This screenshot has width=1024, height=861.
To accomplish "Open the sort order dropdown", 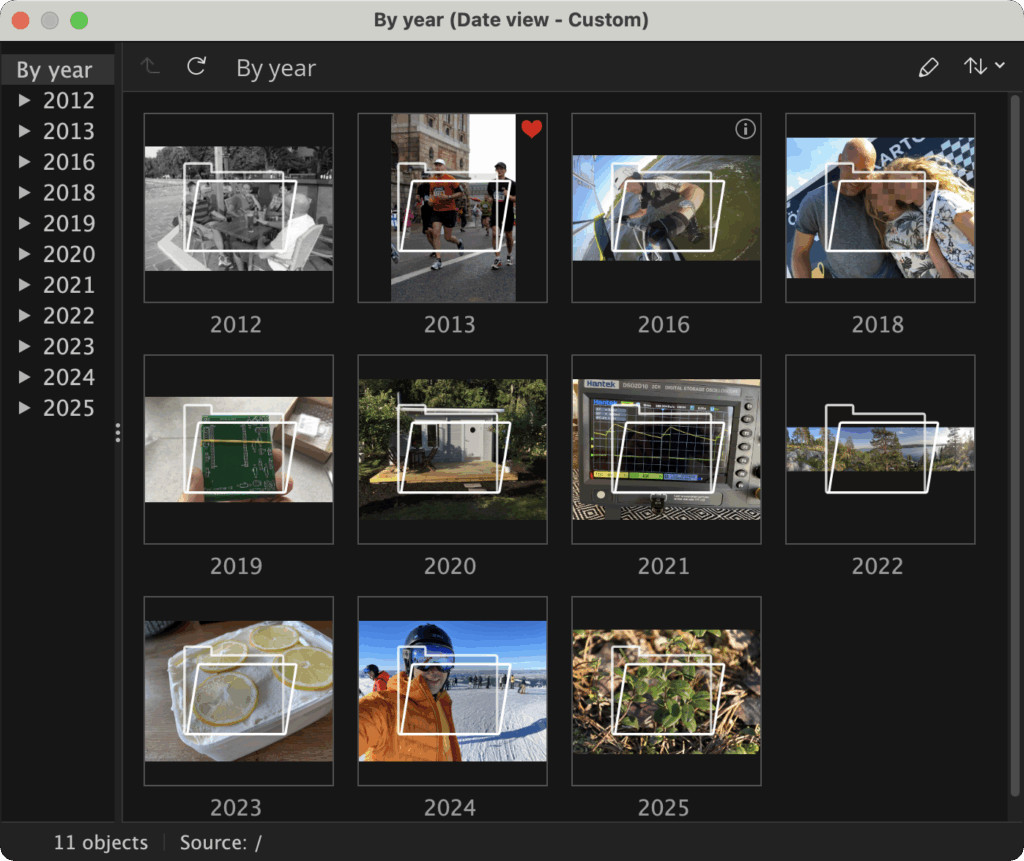I will (984, 67).
